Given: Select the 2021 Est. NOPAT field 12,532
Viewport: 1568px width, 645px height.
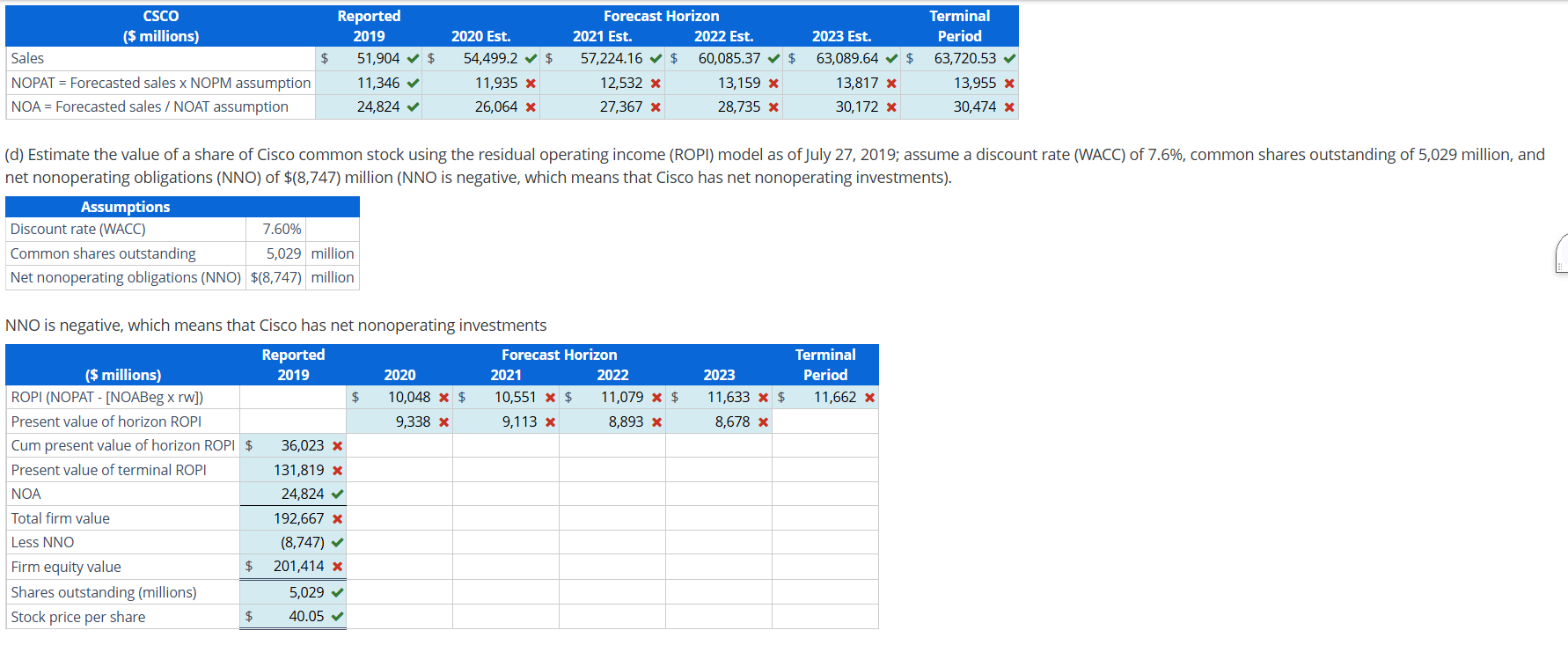Looking at the screenshot, I should point(600,84).
